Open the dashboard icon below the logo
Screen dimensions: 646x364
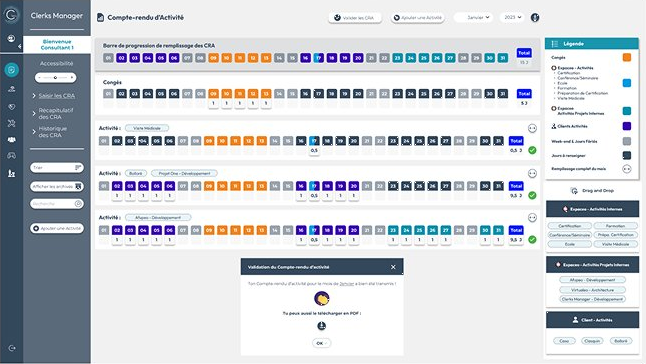click(11, 38)
